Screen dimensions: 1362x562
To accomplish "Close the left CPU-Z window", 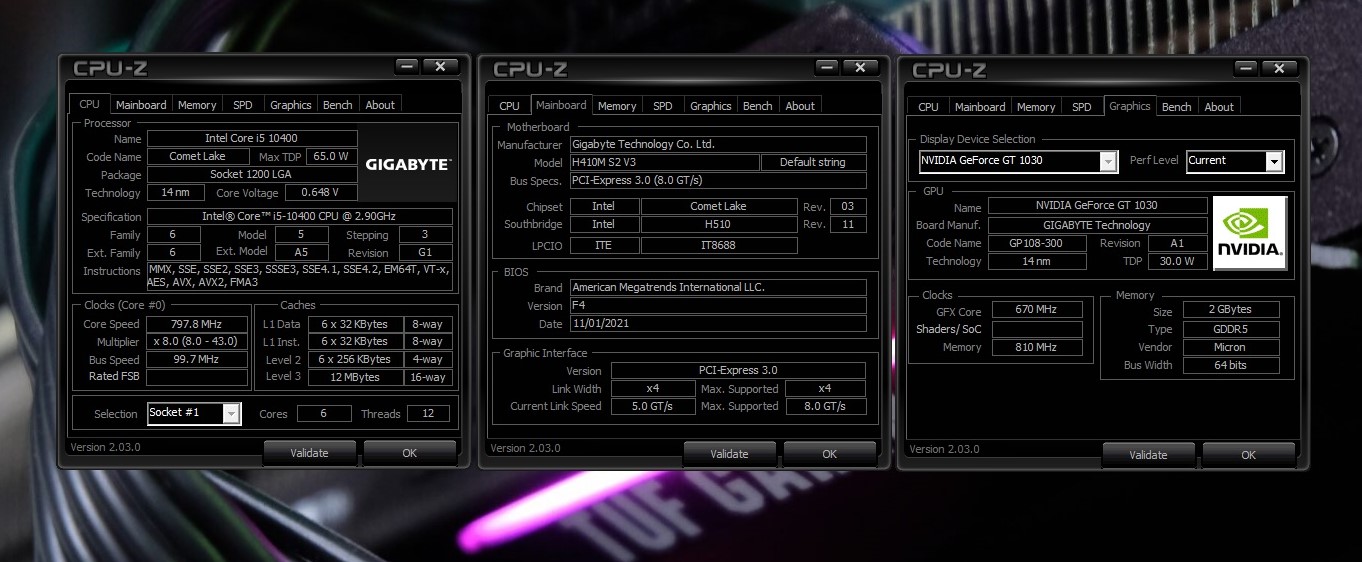I will tap(440, 66).
